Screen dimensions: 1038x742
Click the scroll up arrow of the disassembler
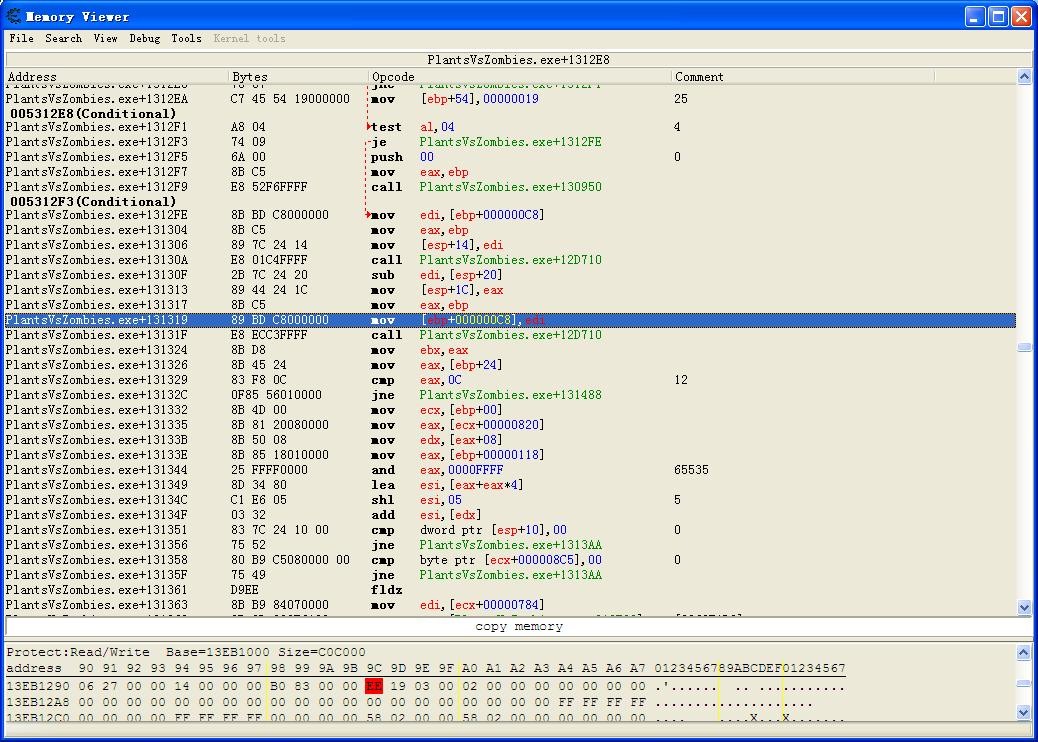coord(1024,77)
